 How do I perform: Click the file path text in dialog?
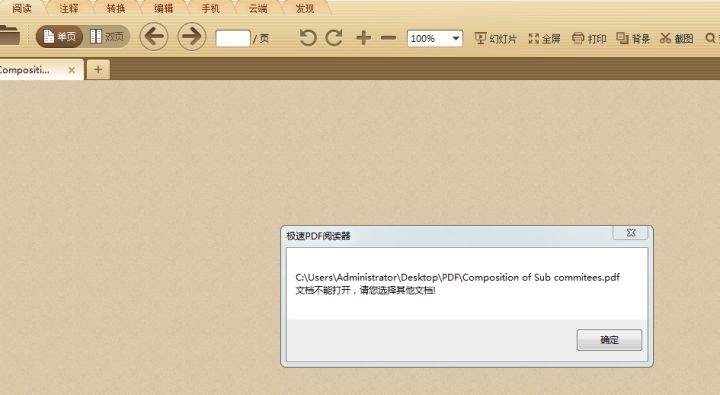[457, 277]
